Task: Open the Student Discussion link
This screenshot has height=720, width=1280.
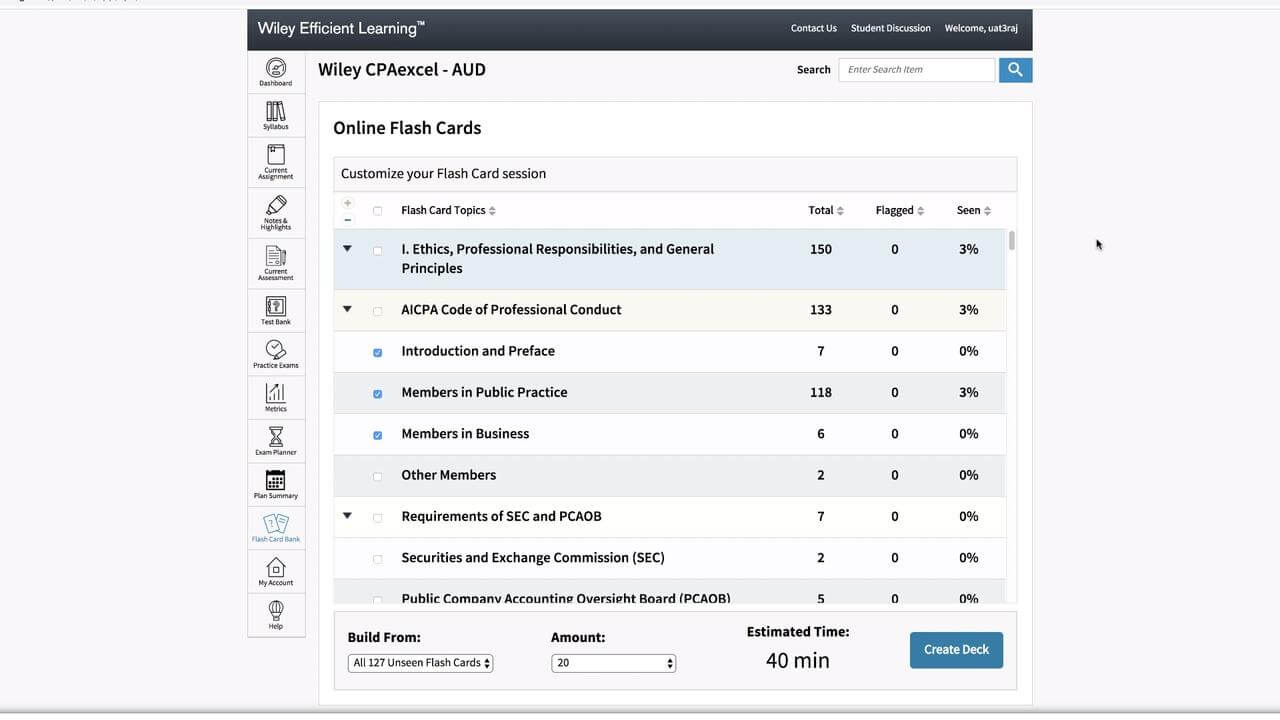Action: point(891,28)
